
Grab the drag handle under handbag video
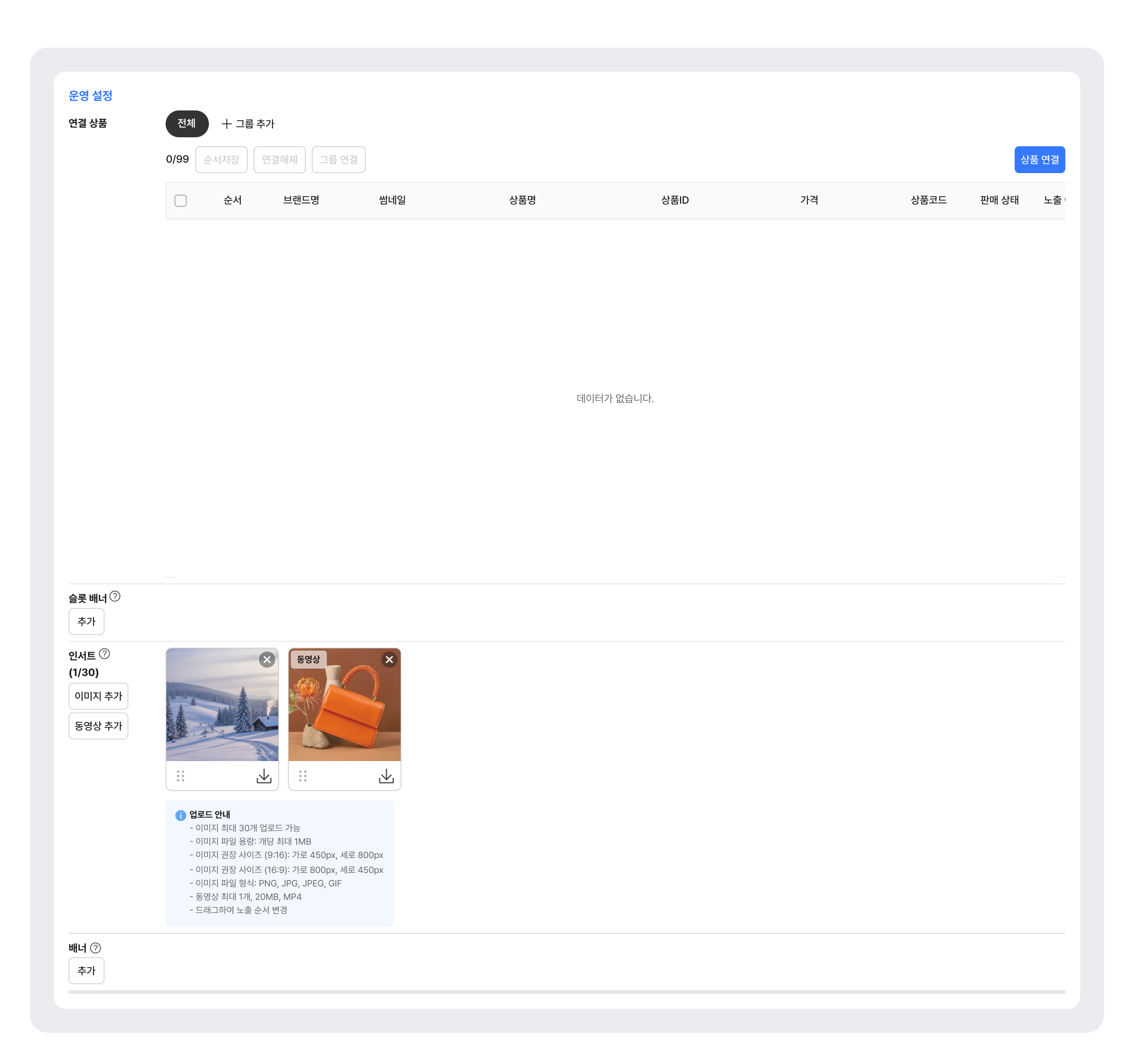pos(303,776)
